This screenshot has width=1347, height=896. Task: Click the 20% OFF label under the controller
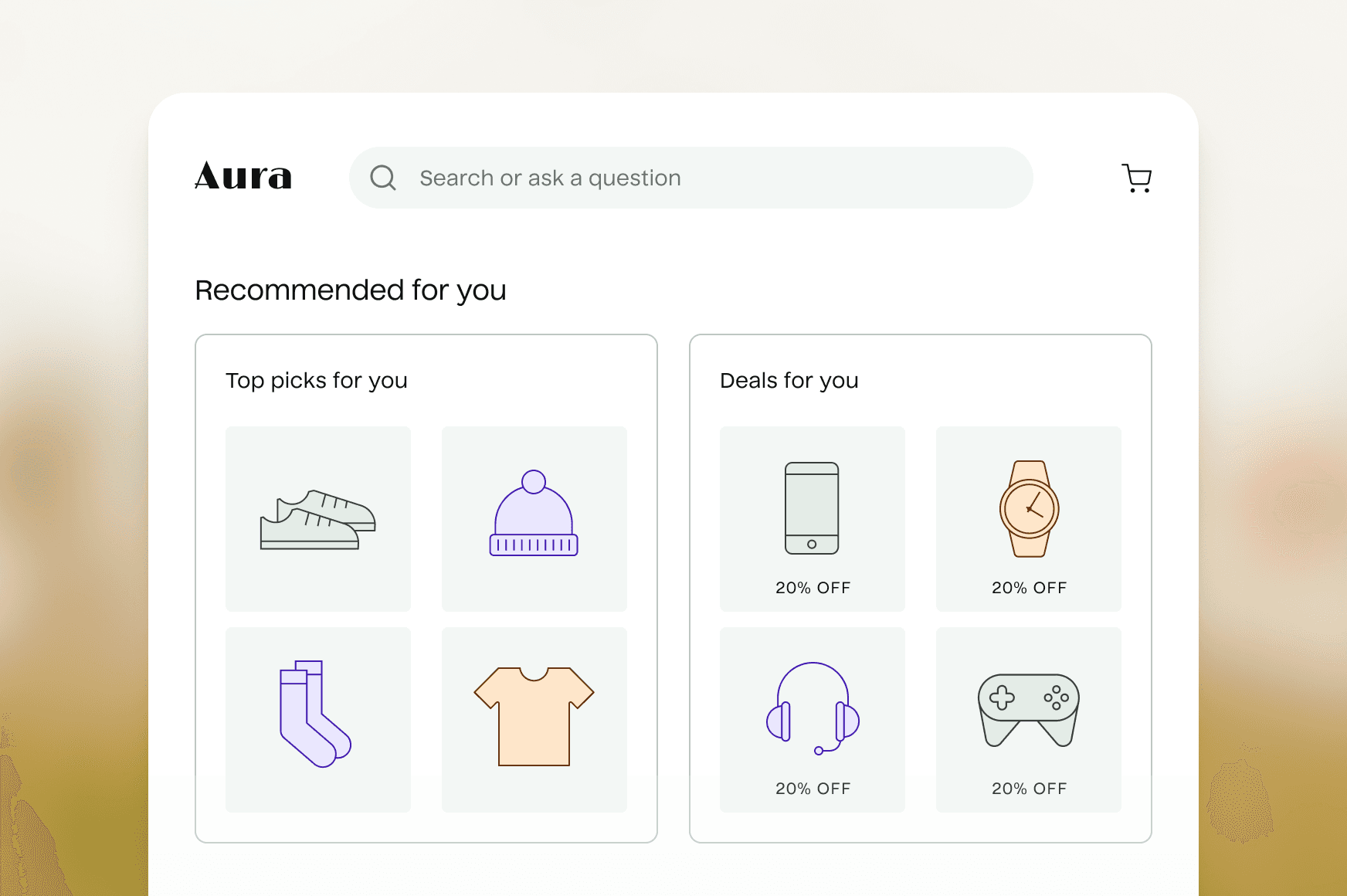pyautogui.click(x=1028, y=789)
